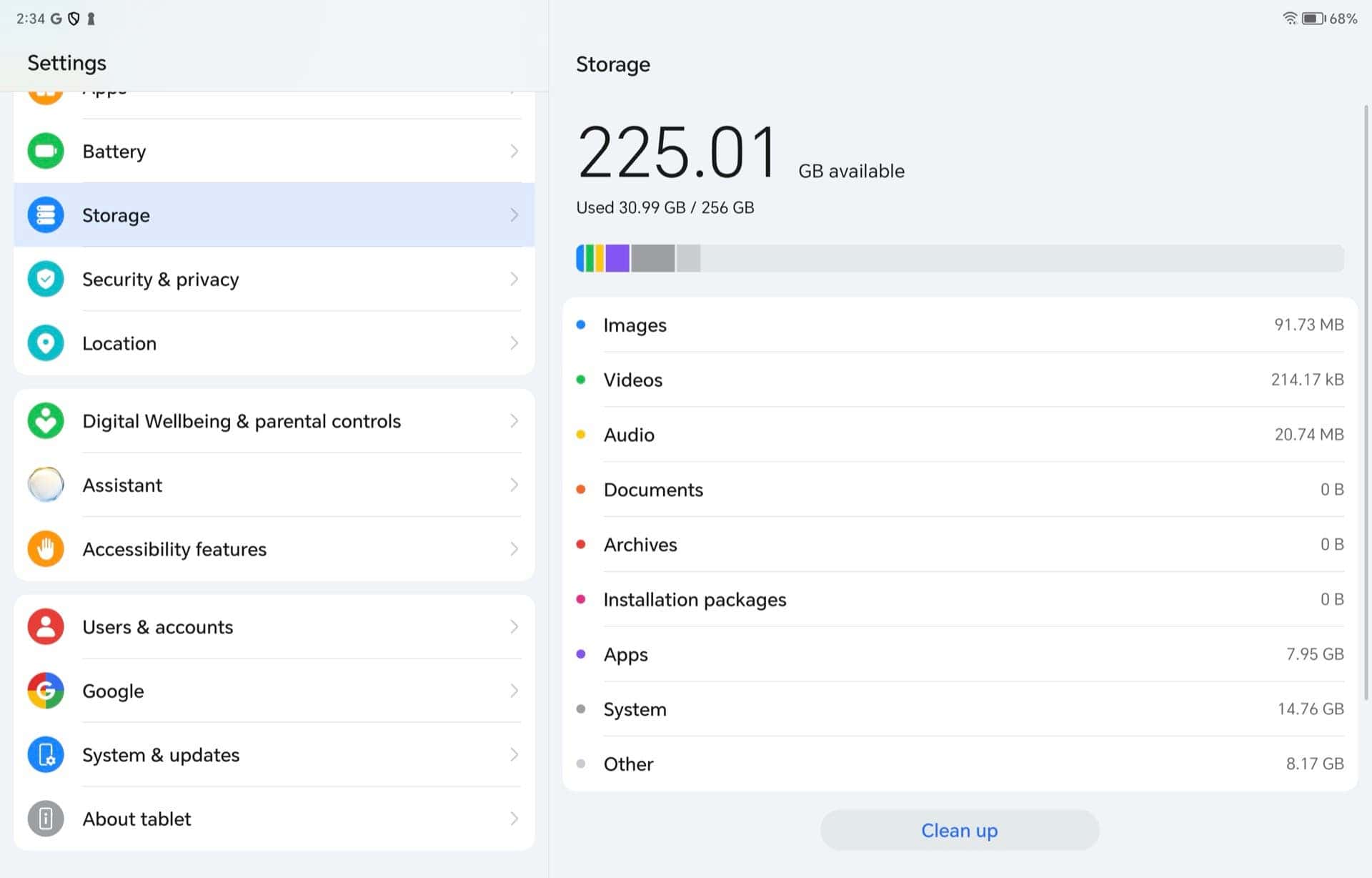The width and height of the screenshot is (1372, 878).
Task: Tap the Settings header title
Action: coord(66,63)
